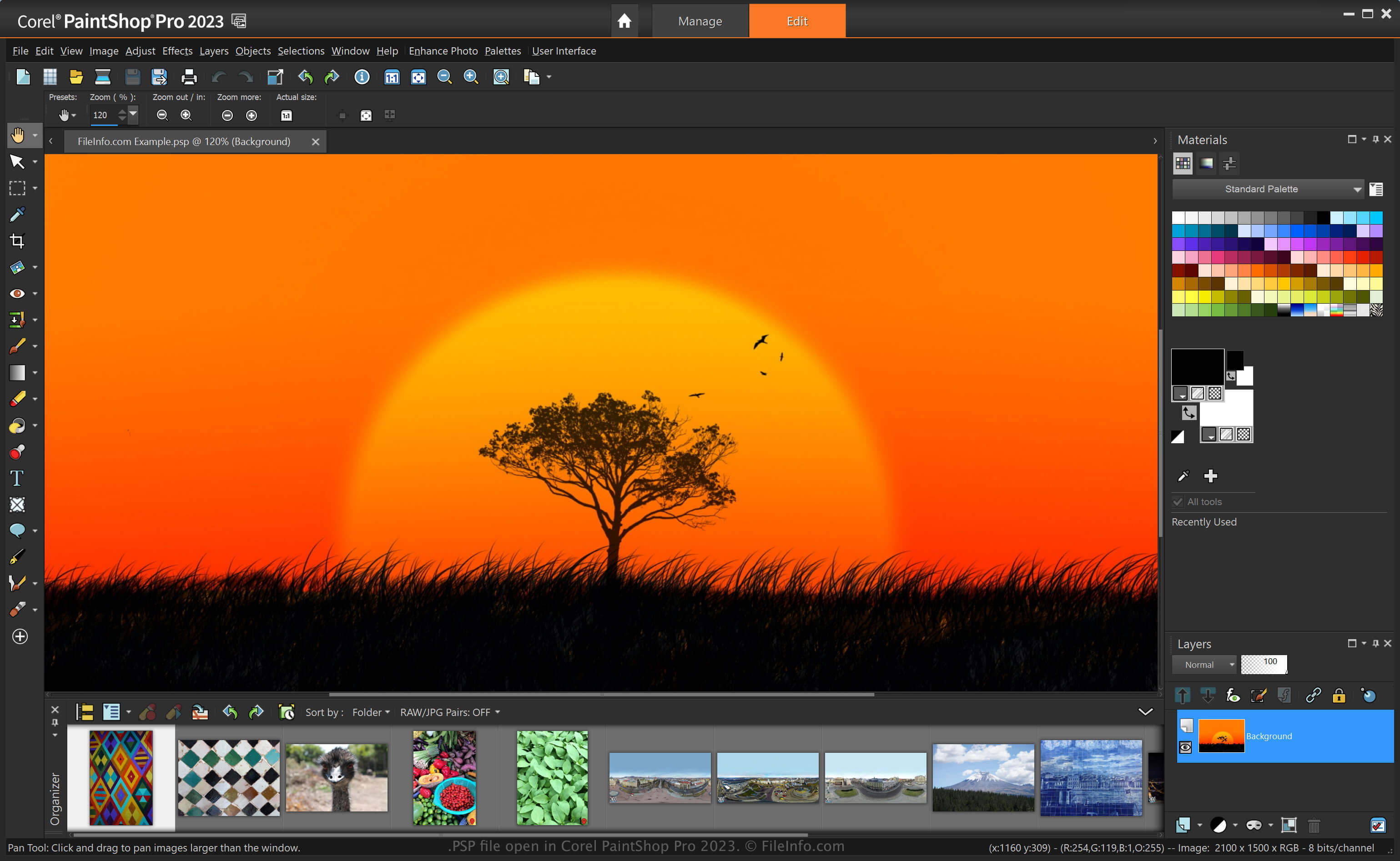Click the Print icon in the toolbar
This screenshot has width=1400, height=861.
pyautogui.click(x=188, y=77)
